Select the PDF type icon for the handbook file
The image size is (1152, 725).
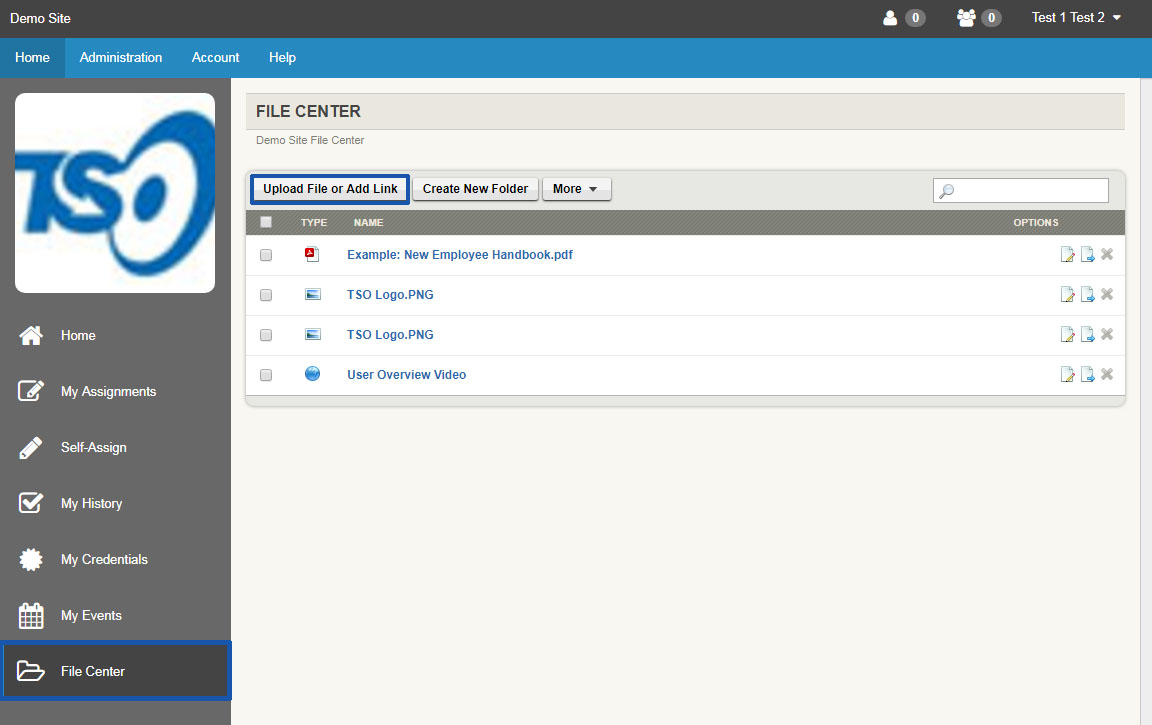click(x=311, y=254)
